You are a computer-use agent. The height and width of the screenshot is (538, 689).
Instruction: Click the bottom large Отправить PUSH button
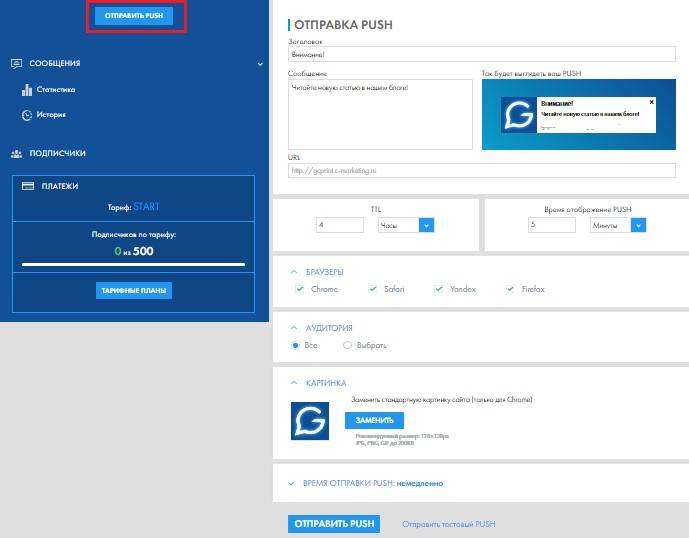[x=334, y=524]
